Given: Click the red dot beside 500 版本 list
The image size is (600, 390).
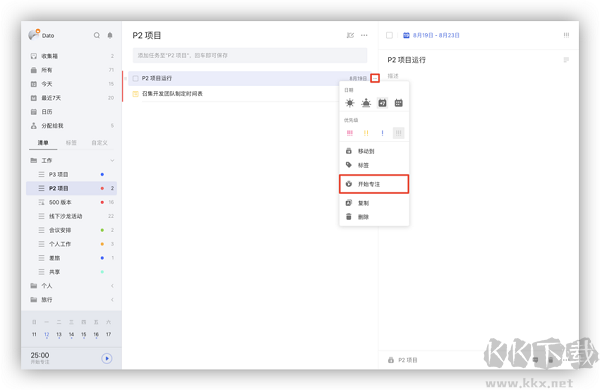Looking at the screenshot, I should (102, 202).
